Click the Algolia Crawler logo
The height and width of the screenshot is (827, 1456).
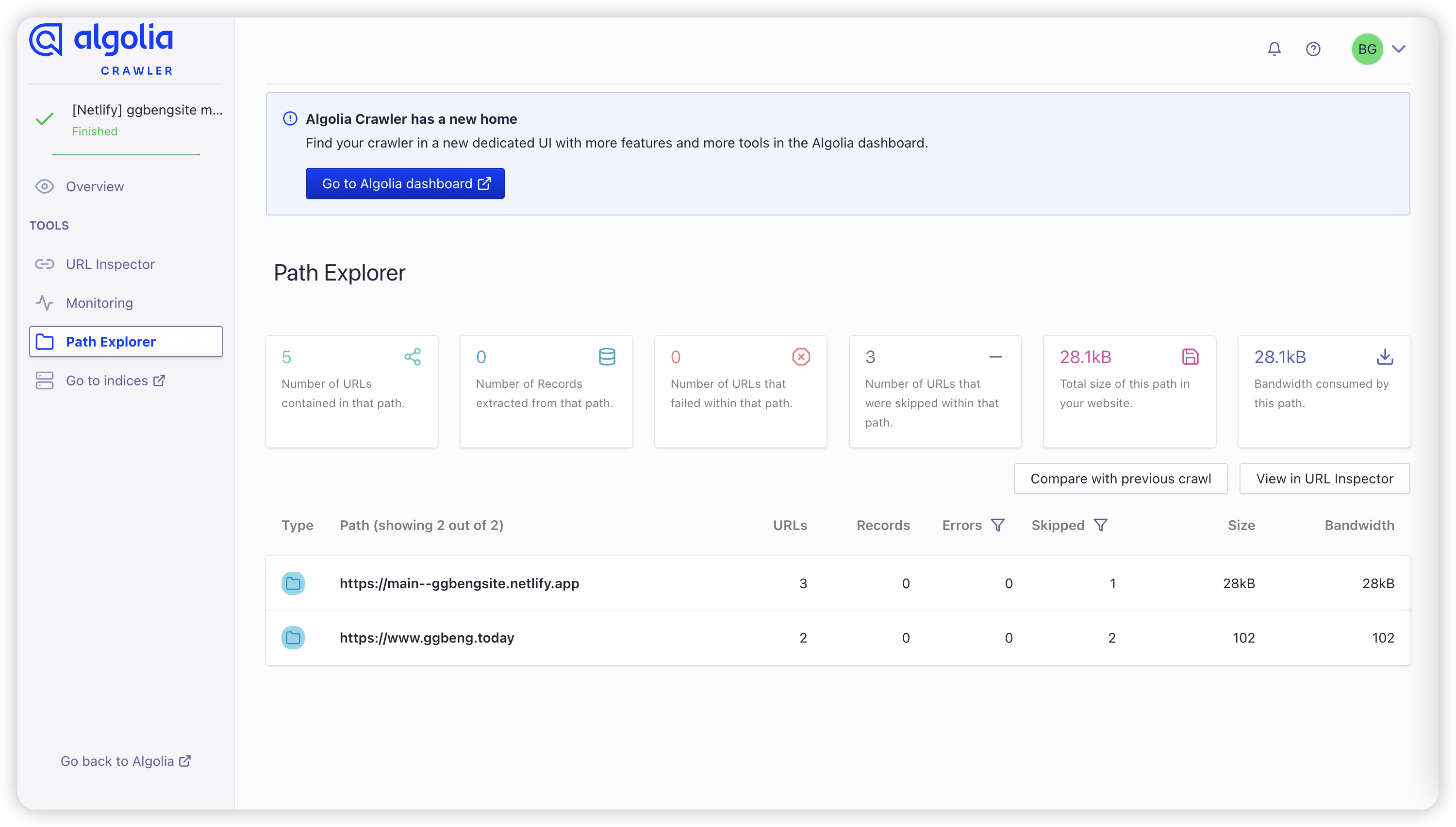pos(101,49)
